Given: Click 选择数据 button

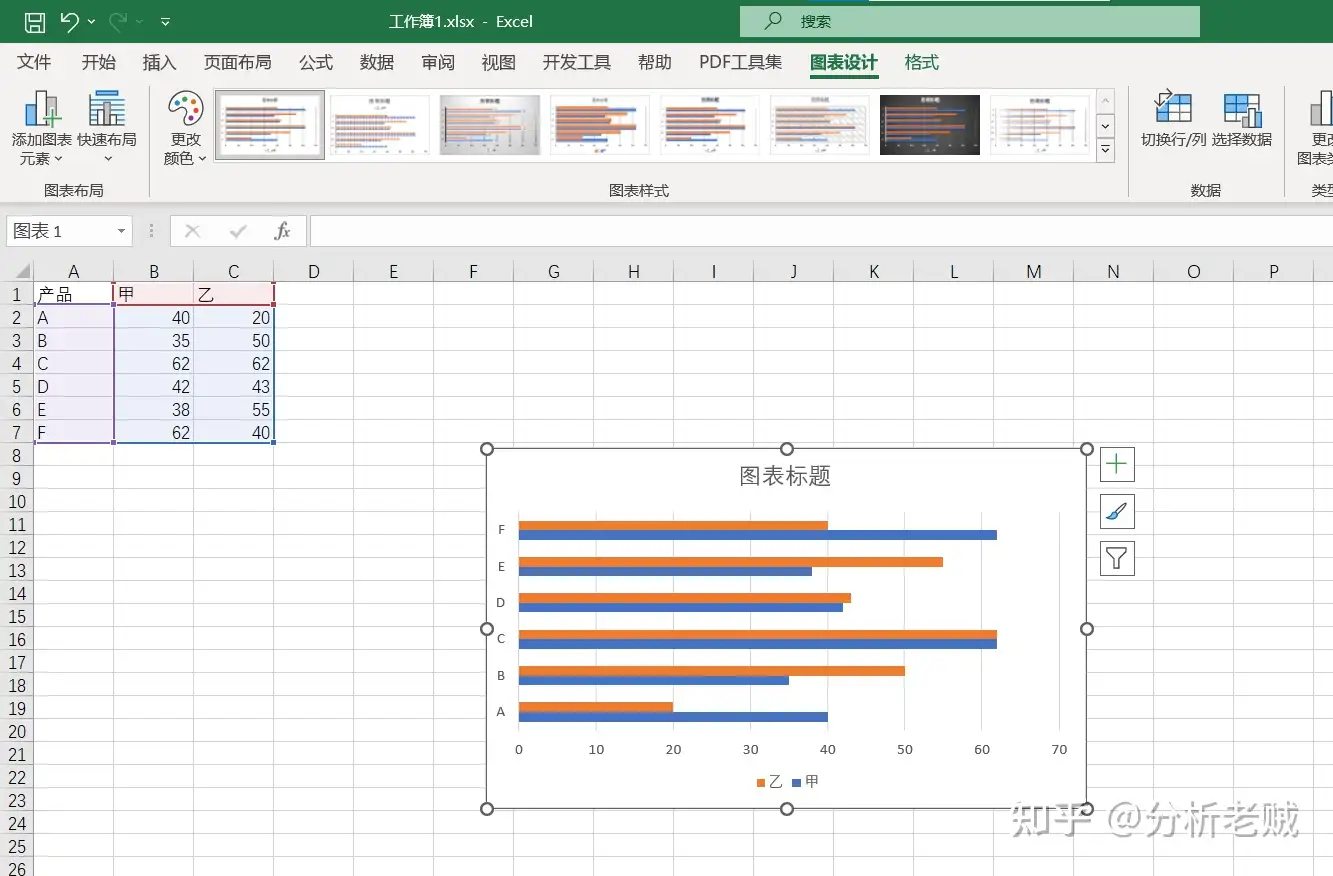Looking at the screenshot, I should point(1242,120).
